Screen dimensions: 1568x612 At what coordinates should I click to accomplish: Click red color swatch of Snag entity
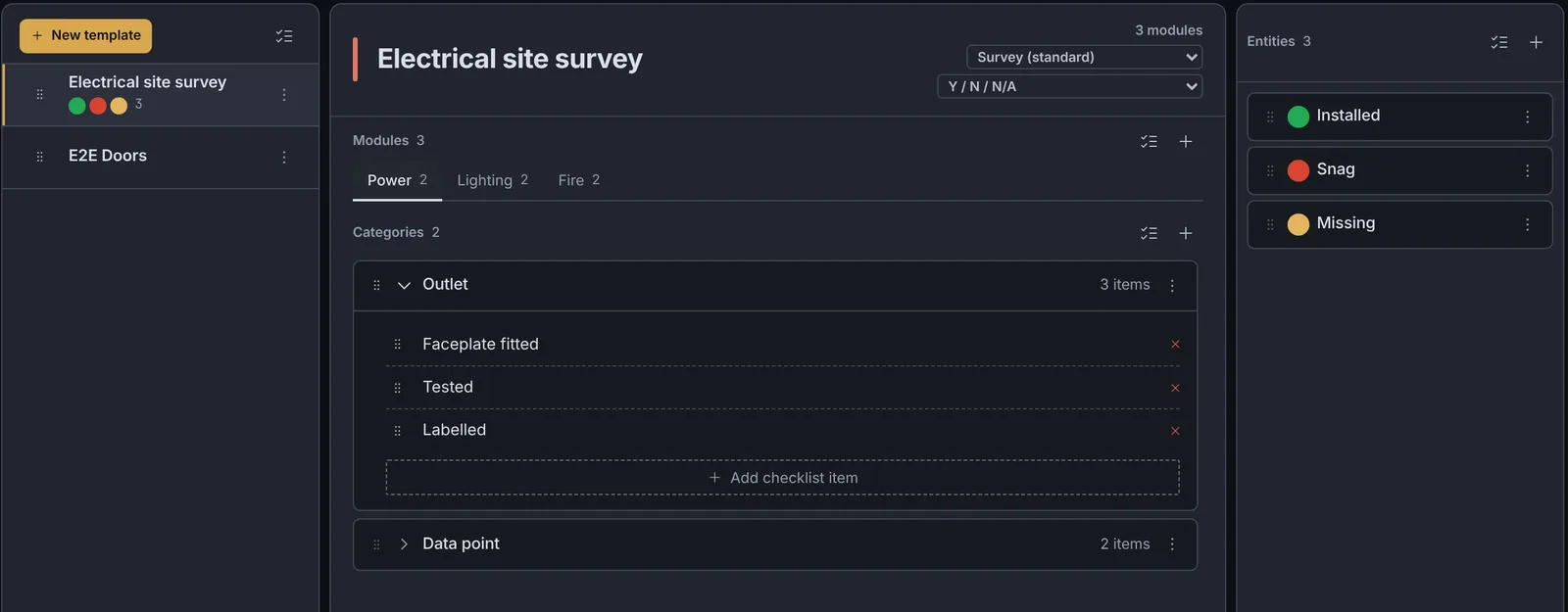[1298, 171]
